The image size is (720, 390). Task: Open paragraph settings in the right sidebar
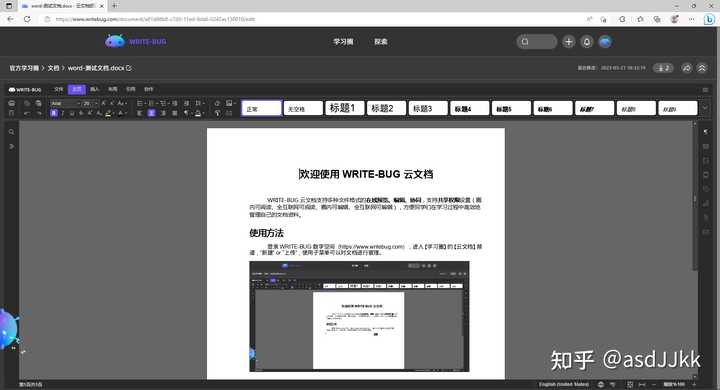[706, 132]
